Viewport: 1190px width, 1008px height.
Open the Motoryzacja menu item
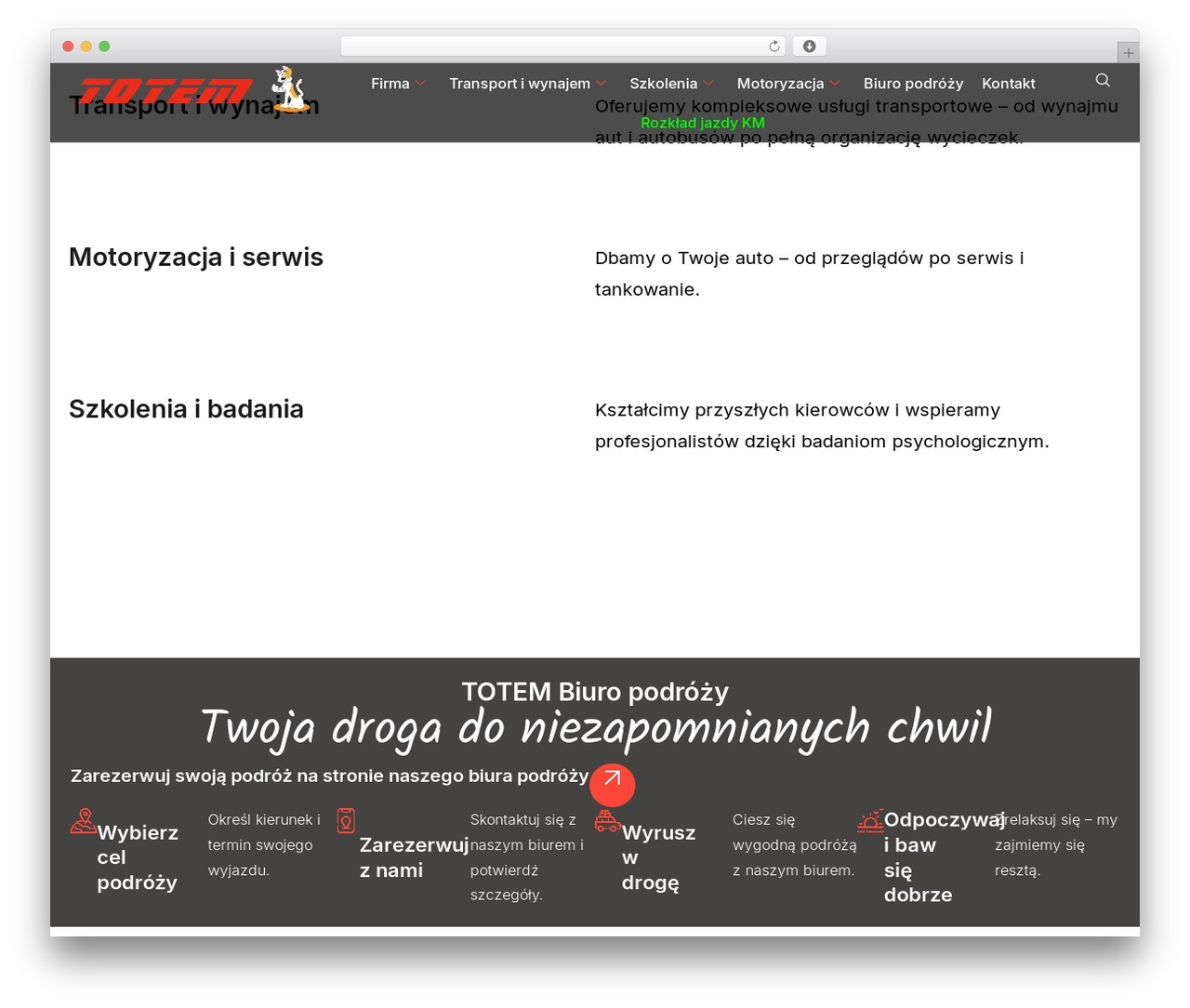point(780,84)
